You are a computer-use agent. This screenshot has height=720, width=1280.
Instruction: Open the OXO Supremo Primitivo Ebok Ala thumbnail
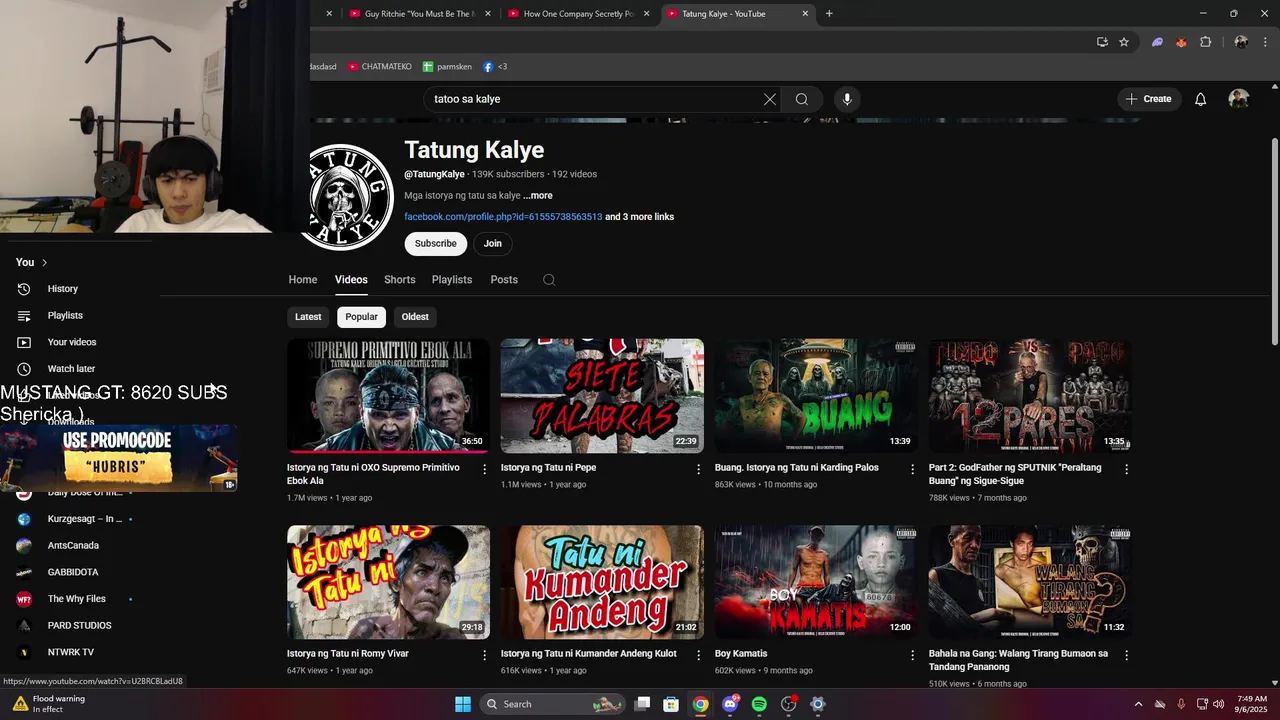[x=388, y=396]
